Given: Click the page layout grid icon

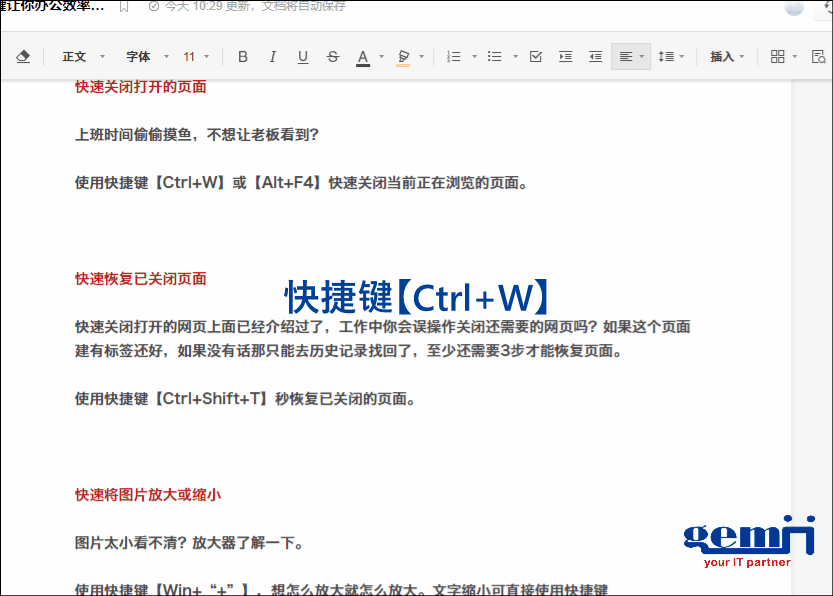Looking at the screenshot, I should [778, 57].
